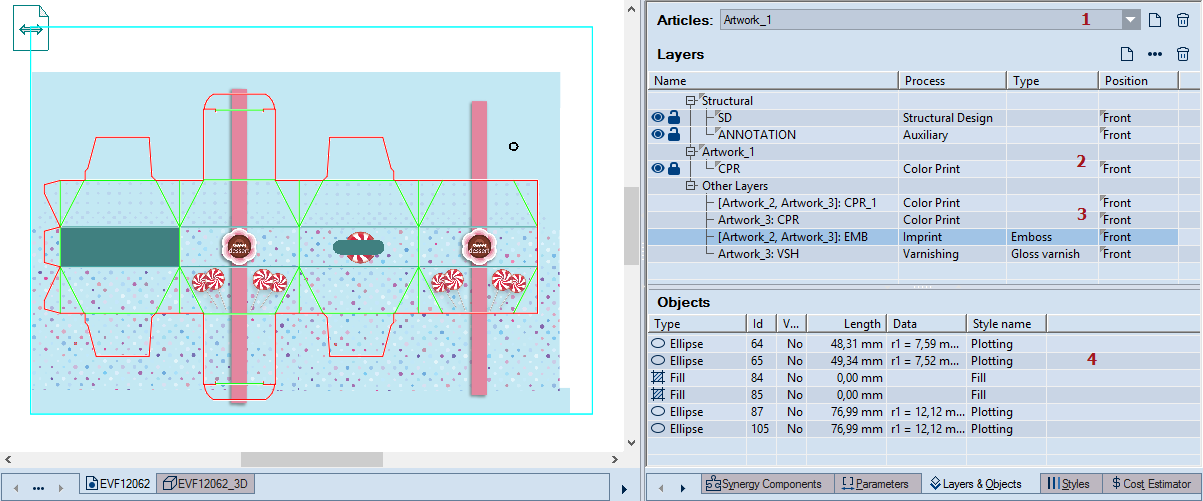
Task: Sort objects by Length column header
Action: [x=846, y=323]
